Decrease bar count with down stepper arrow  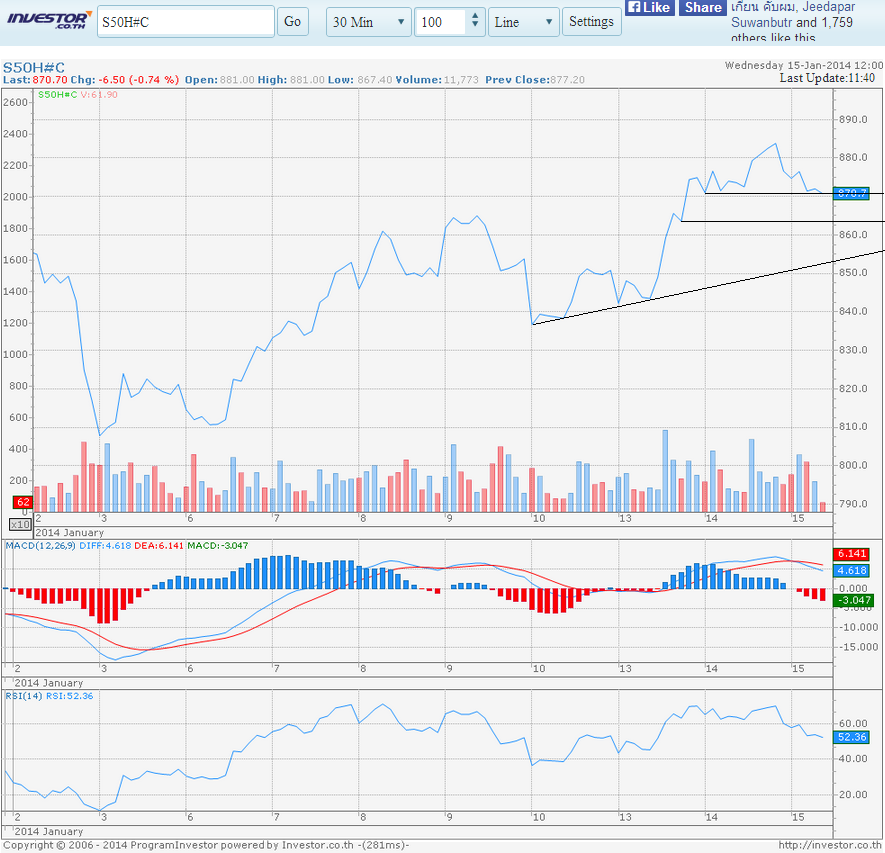[475, 25]
